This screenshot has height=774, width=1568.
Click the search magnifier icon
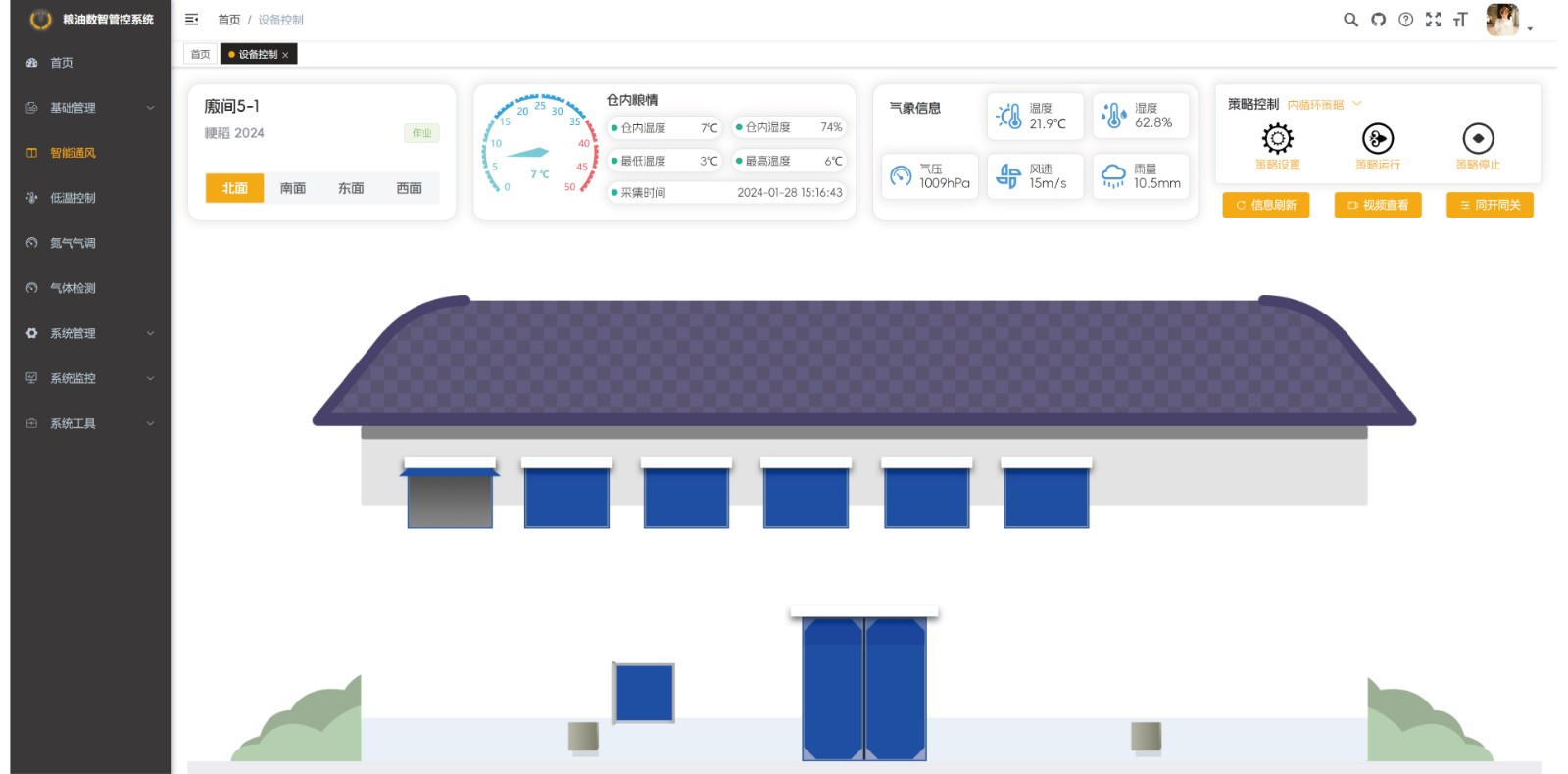1350,20
